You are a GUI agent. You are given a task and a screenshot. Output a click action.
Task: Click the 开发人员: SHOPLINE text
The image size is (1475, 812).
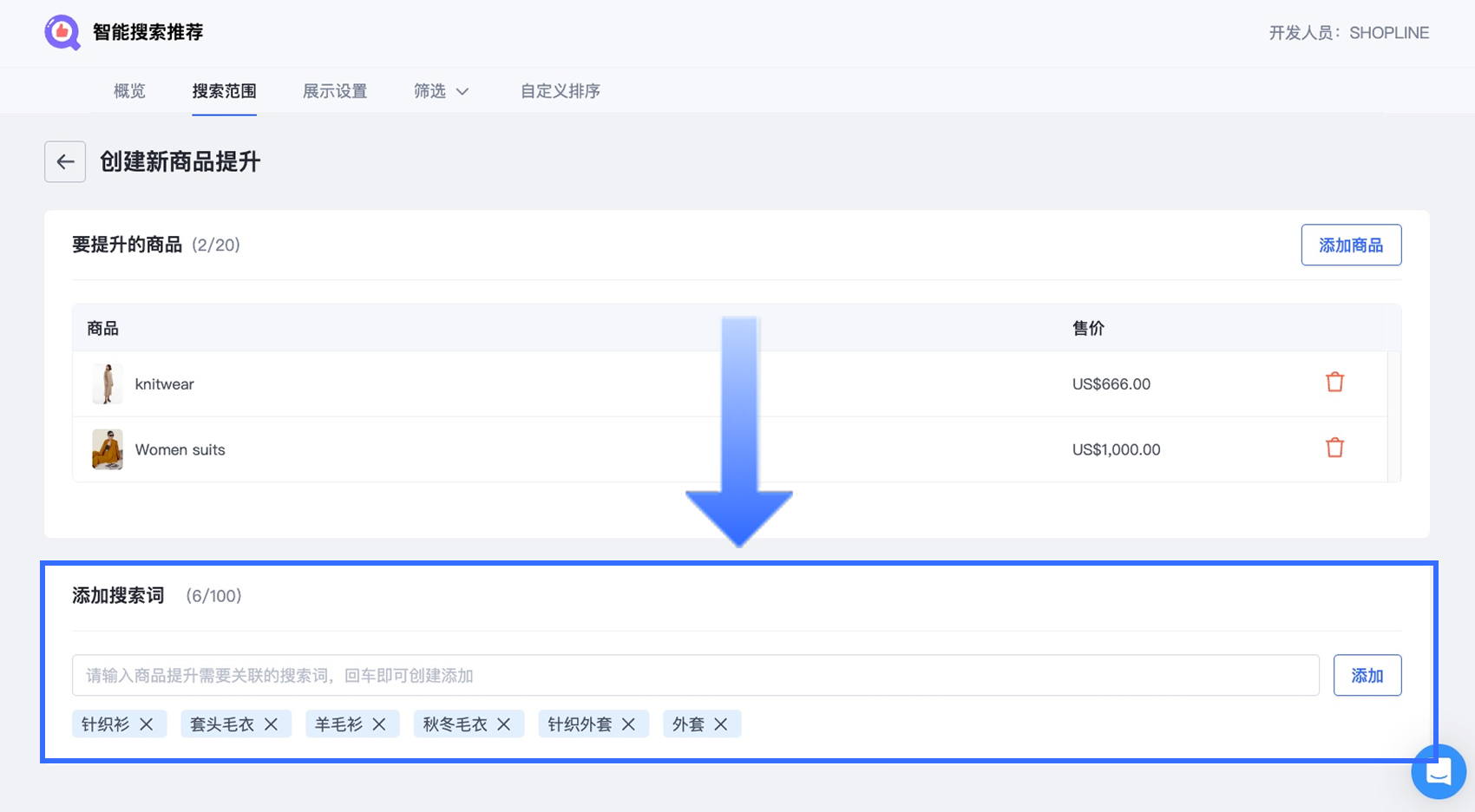tap(1349, 33)
